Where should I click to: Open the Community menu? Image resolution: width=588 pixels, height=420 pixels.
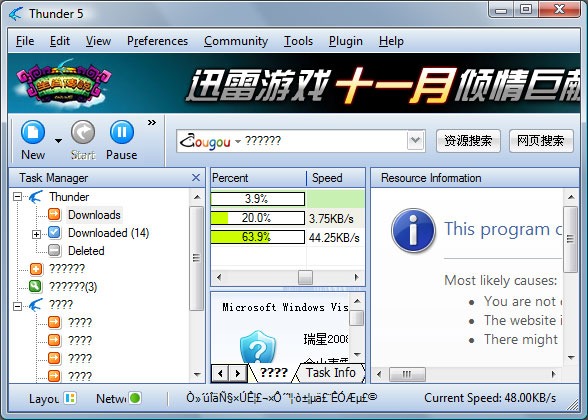(236, 40)
